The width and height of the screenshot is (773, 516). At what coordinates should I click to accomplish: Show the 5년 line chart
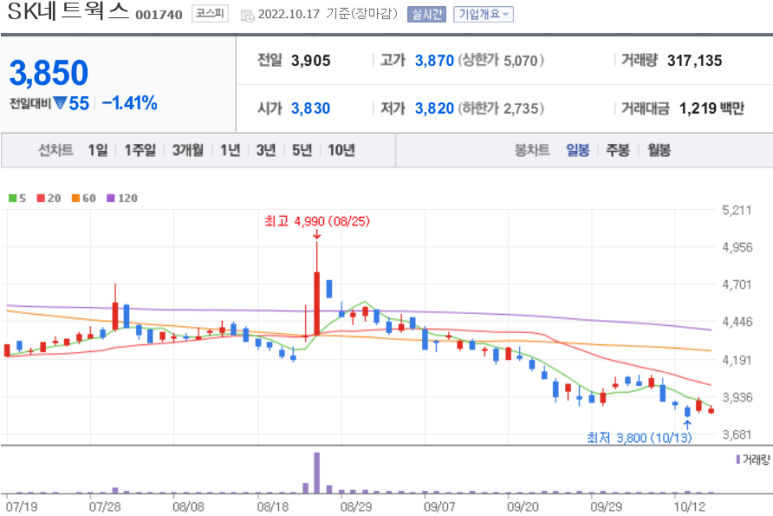302,150
